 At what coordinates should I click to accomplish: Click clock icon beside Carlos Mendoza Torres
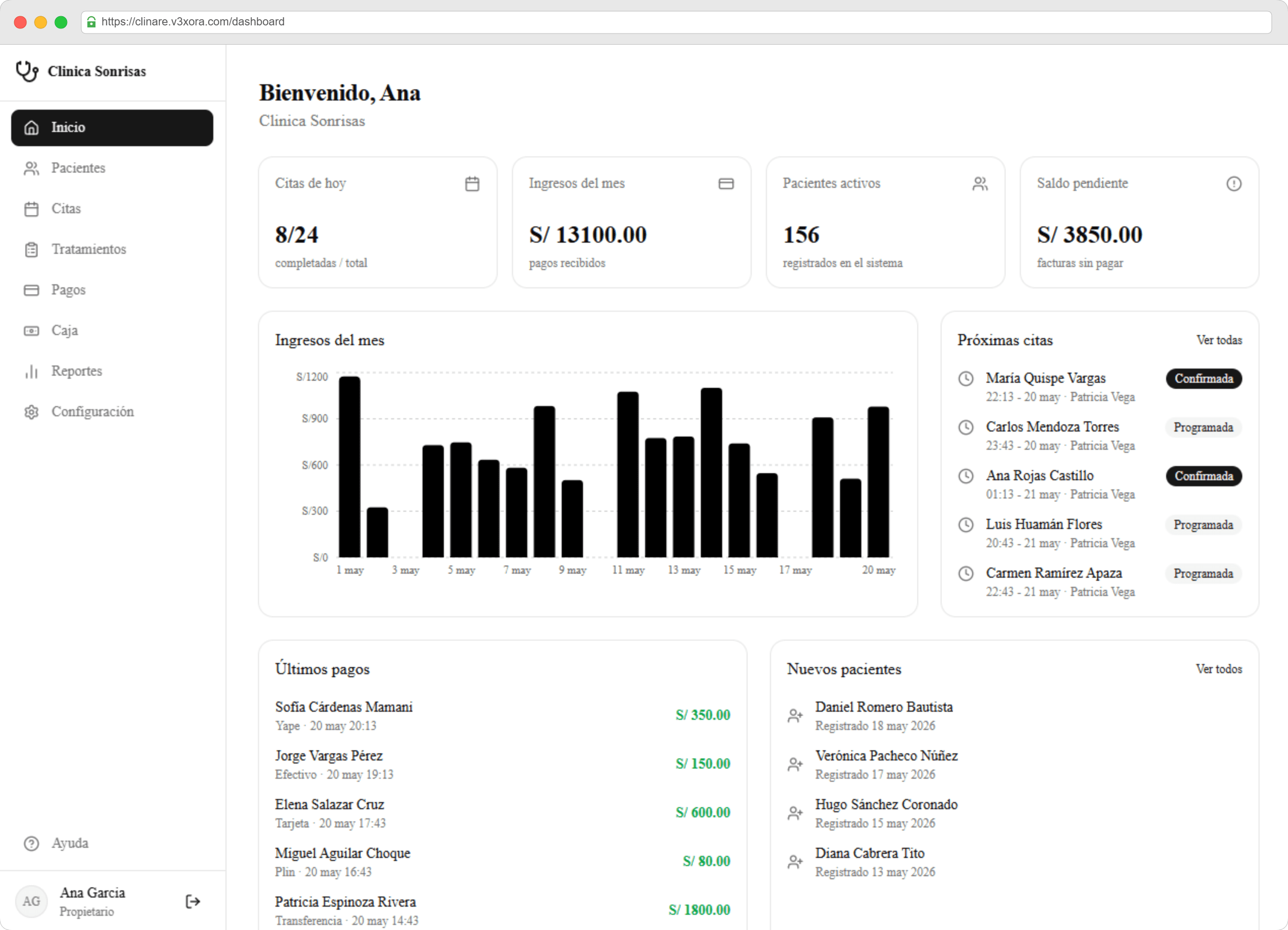coord(966,427)
